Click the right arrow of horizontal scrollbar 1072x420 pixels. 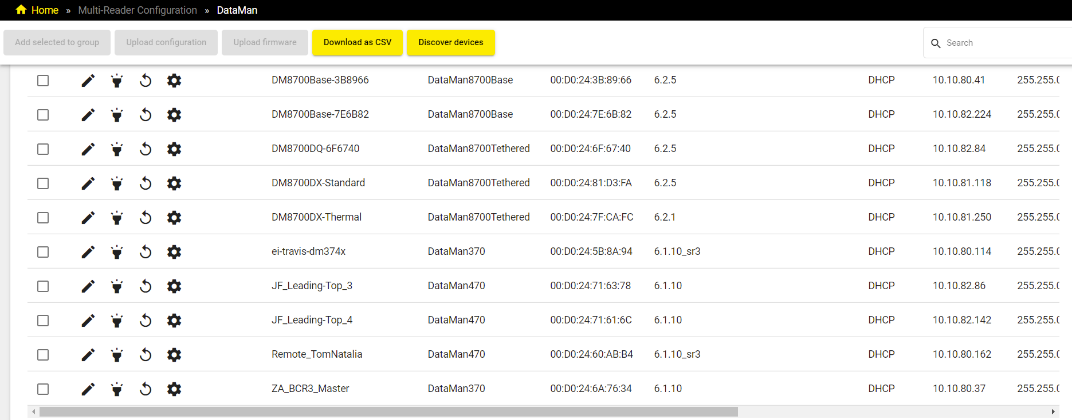click(x=1053, y=411)
